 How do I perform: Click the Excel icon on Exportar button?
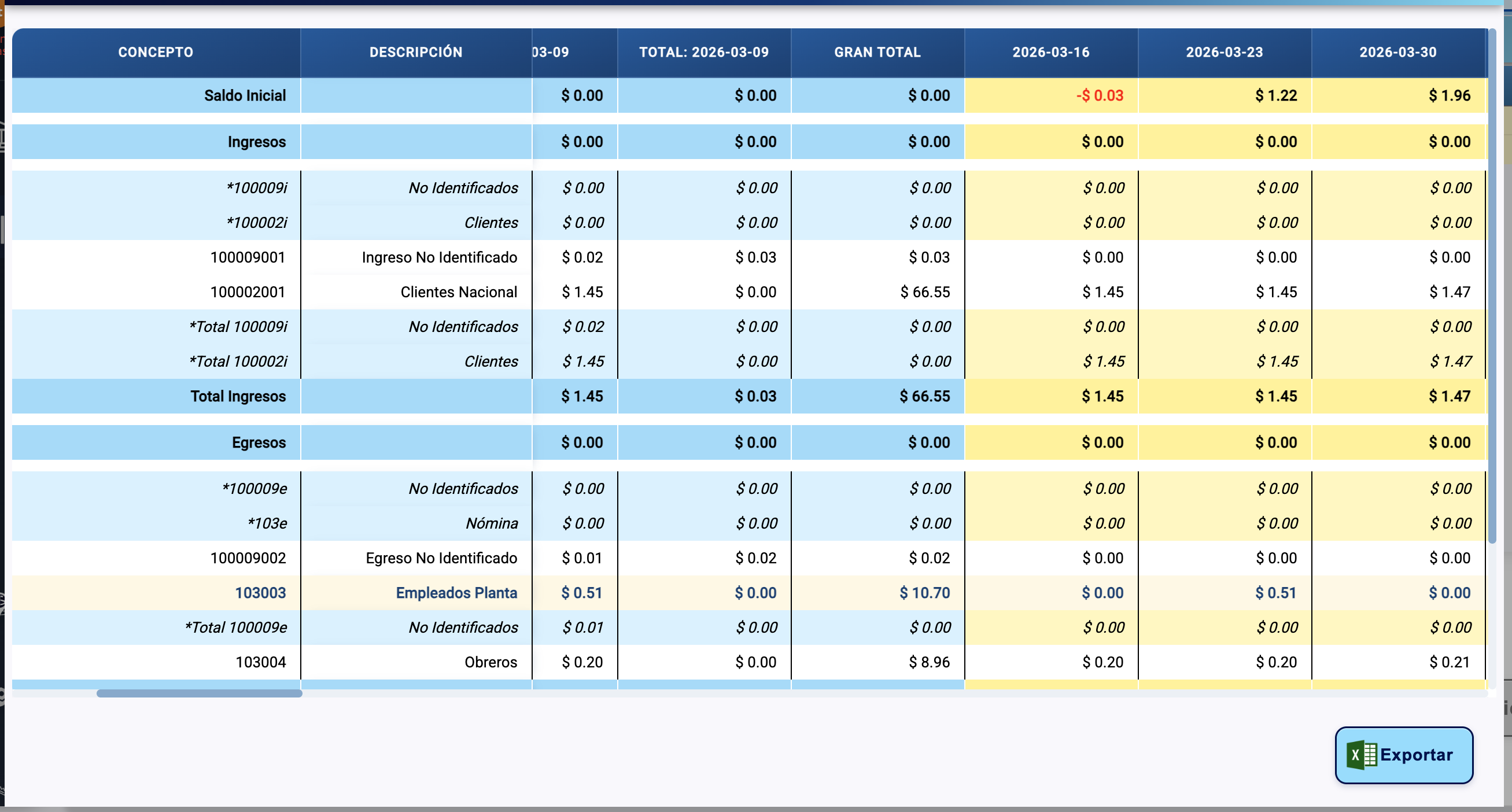[x=1360, y=755]
